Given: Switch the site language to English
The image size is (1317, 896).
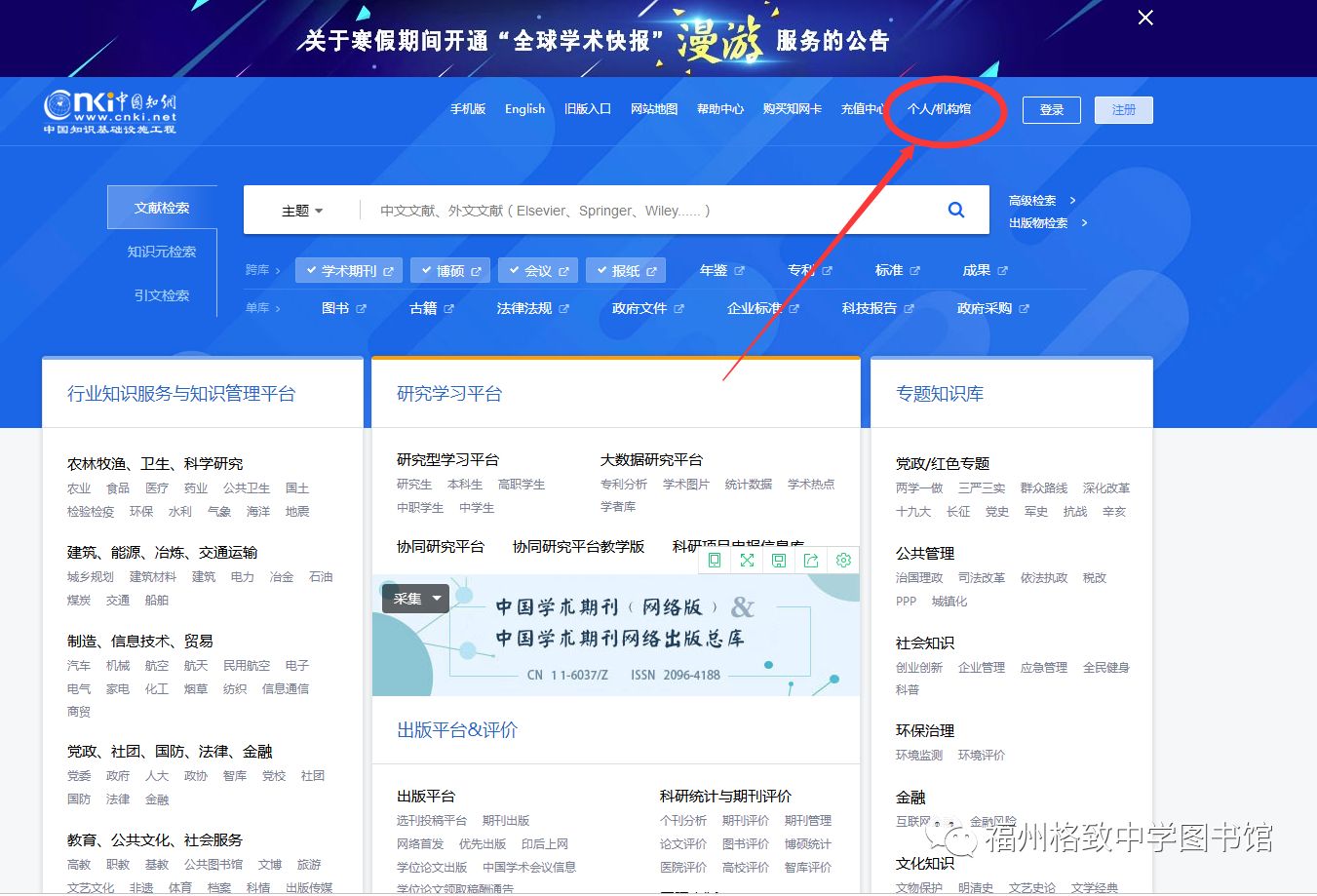Looking at the screenshot, I should [524, 109].
